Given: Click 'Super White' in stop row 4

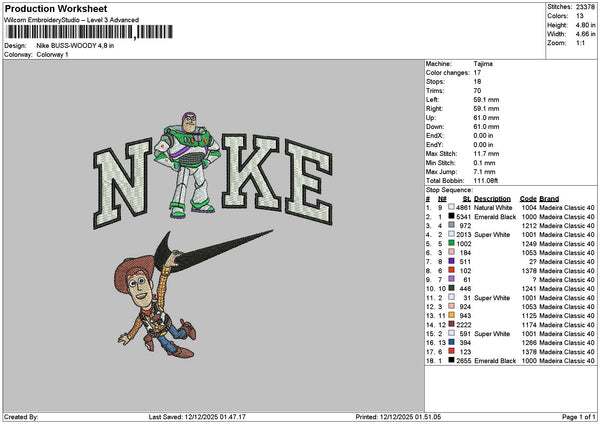Looking at the screenshot, I should pos(492,235).
